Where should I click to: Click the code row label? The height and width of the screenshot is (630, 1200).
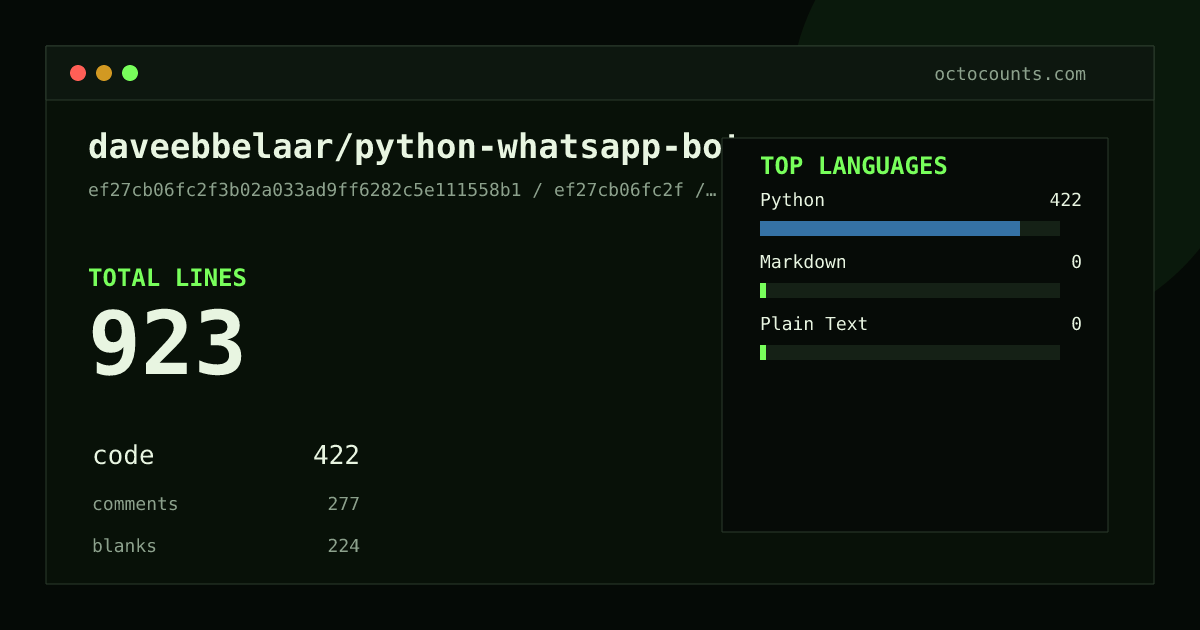(123, 456)
